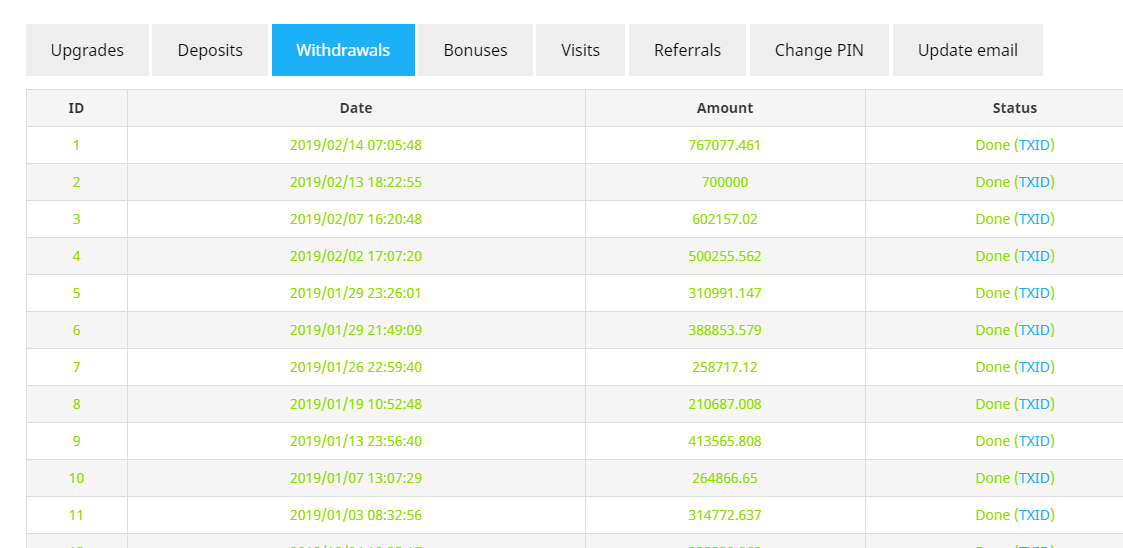The width and height of the screenshot is (1123, 548).
Task: Select the Withdrawals tab
Action: 343,50
